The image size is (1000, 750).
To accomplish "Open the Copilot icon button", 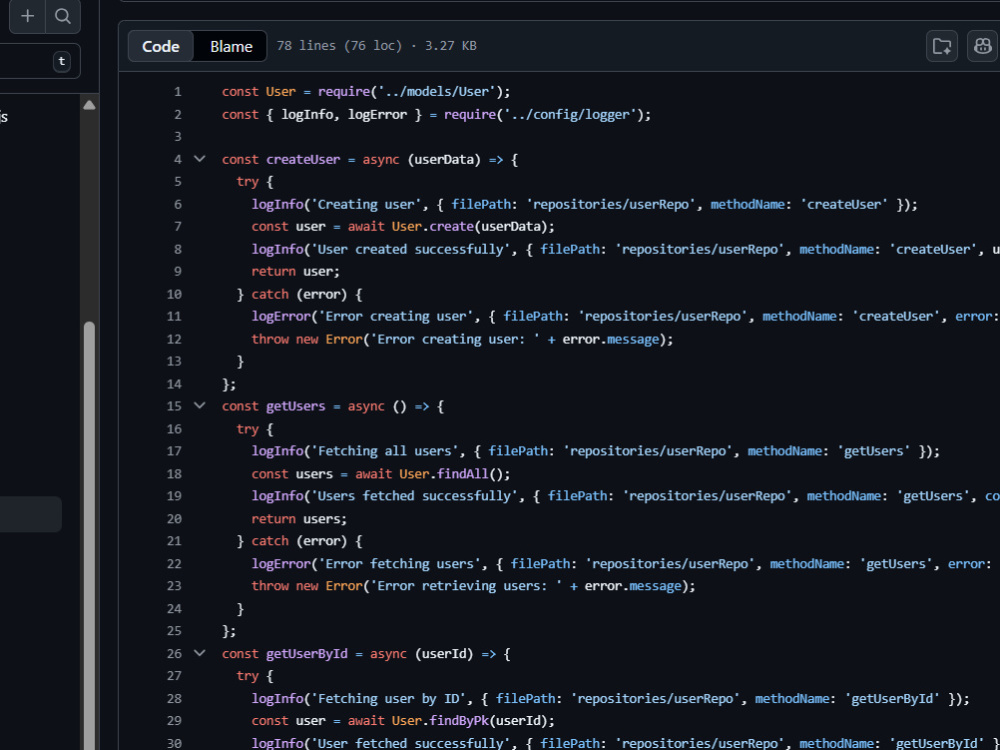I will [983, 46].
